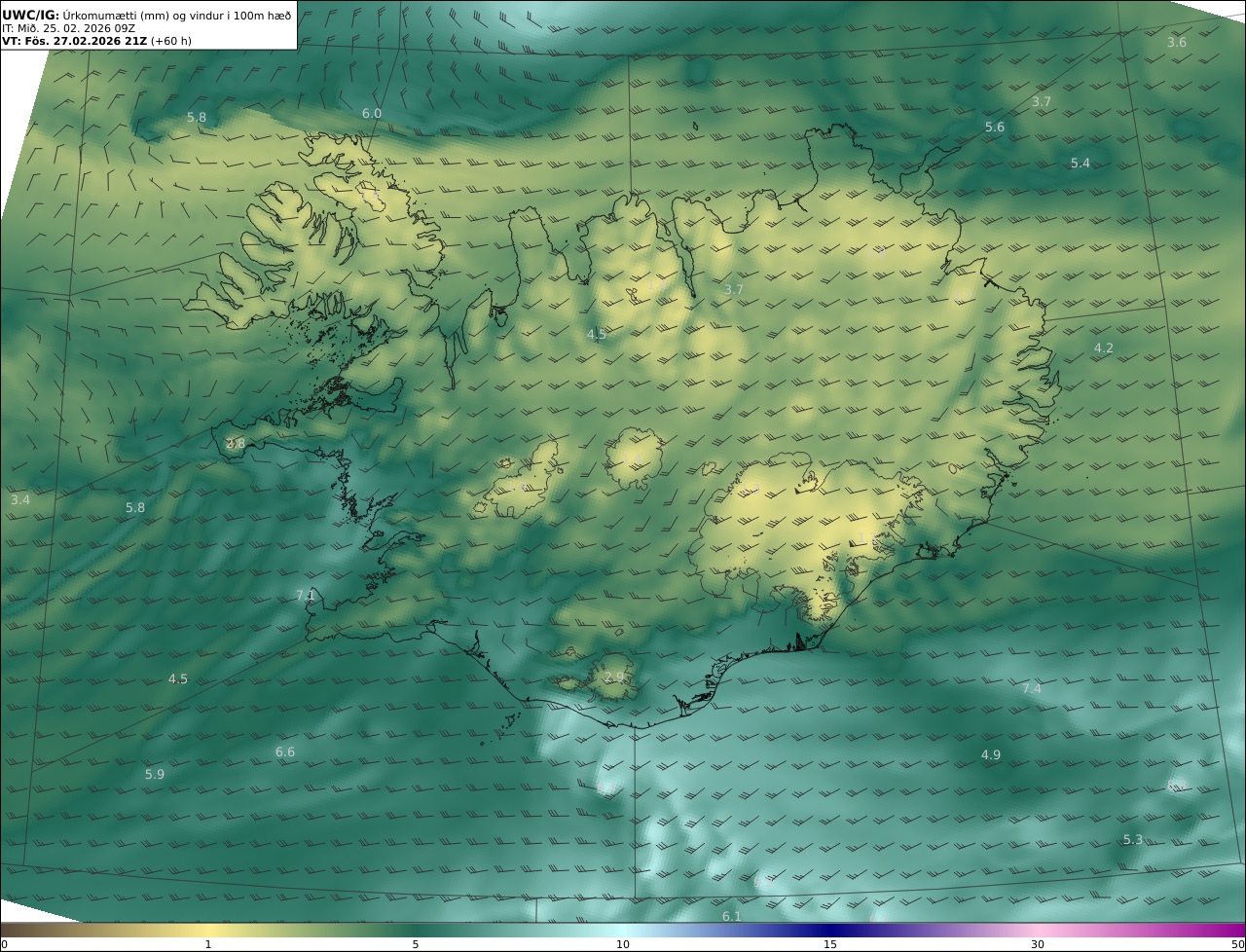Click the '3.6' value in the top-right corner
The width and height of the screenshot is (1246, 952).
(1177, 42)
